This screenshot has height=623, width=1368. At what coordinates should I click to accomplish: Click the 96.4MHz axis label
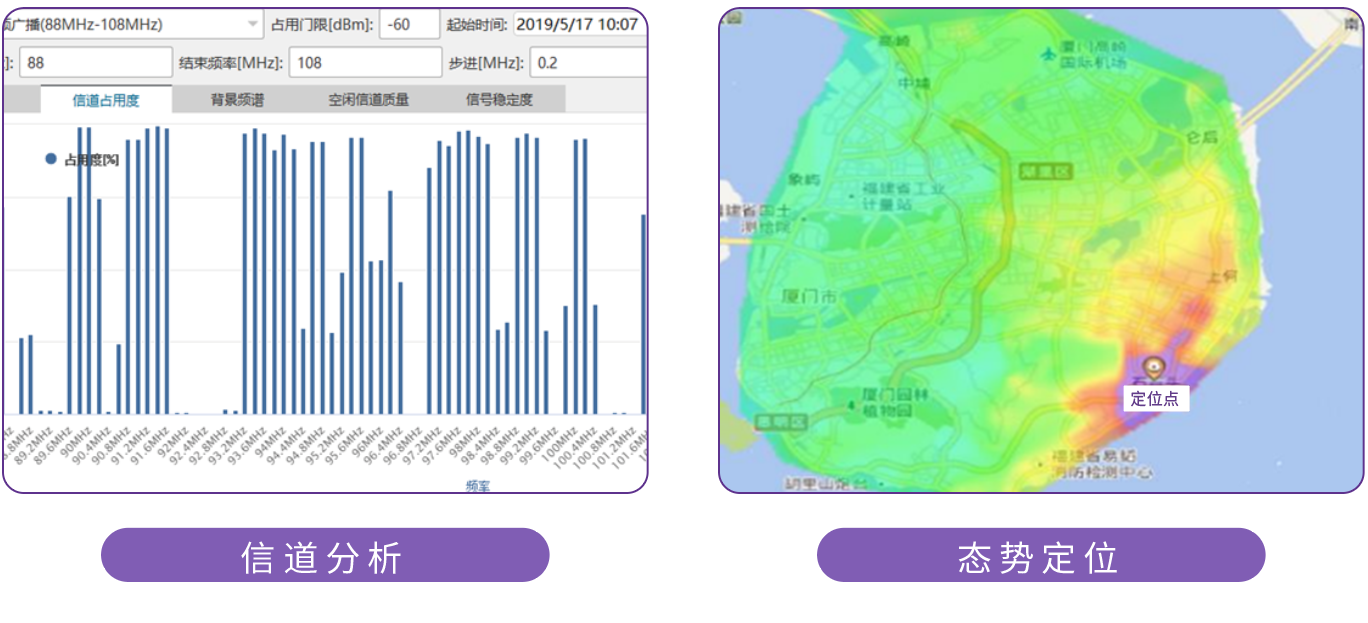tap(384, 445)
